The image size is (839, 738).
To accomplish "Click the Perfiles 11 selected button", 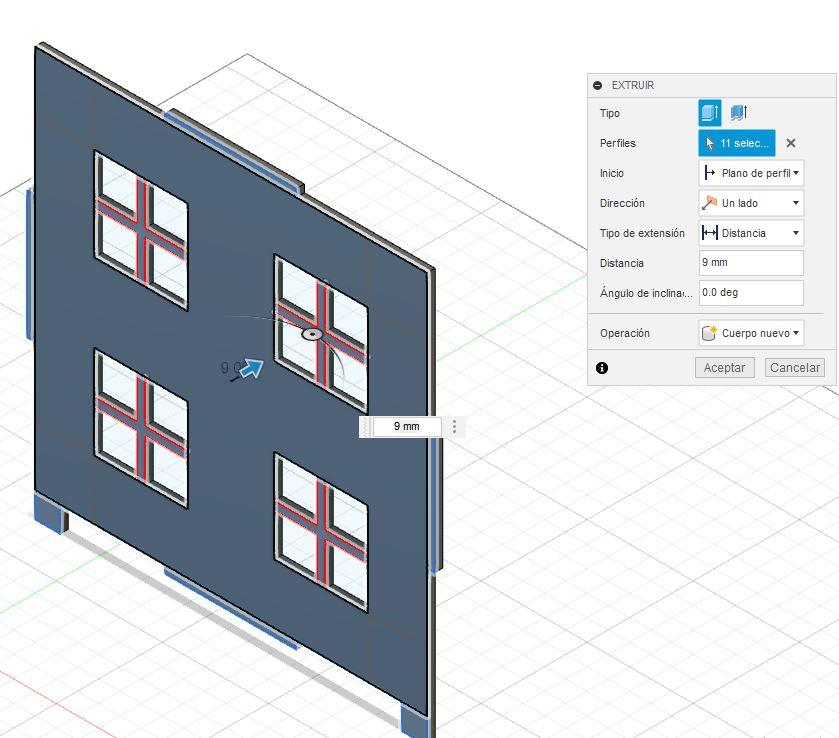I will (x=737, y=143).
